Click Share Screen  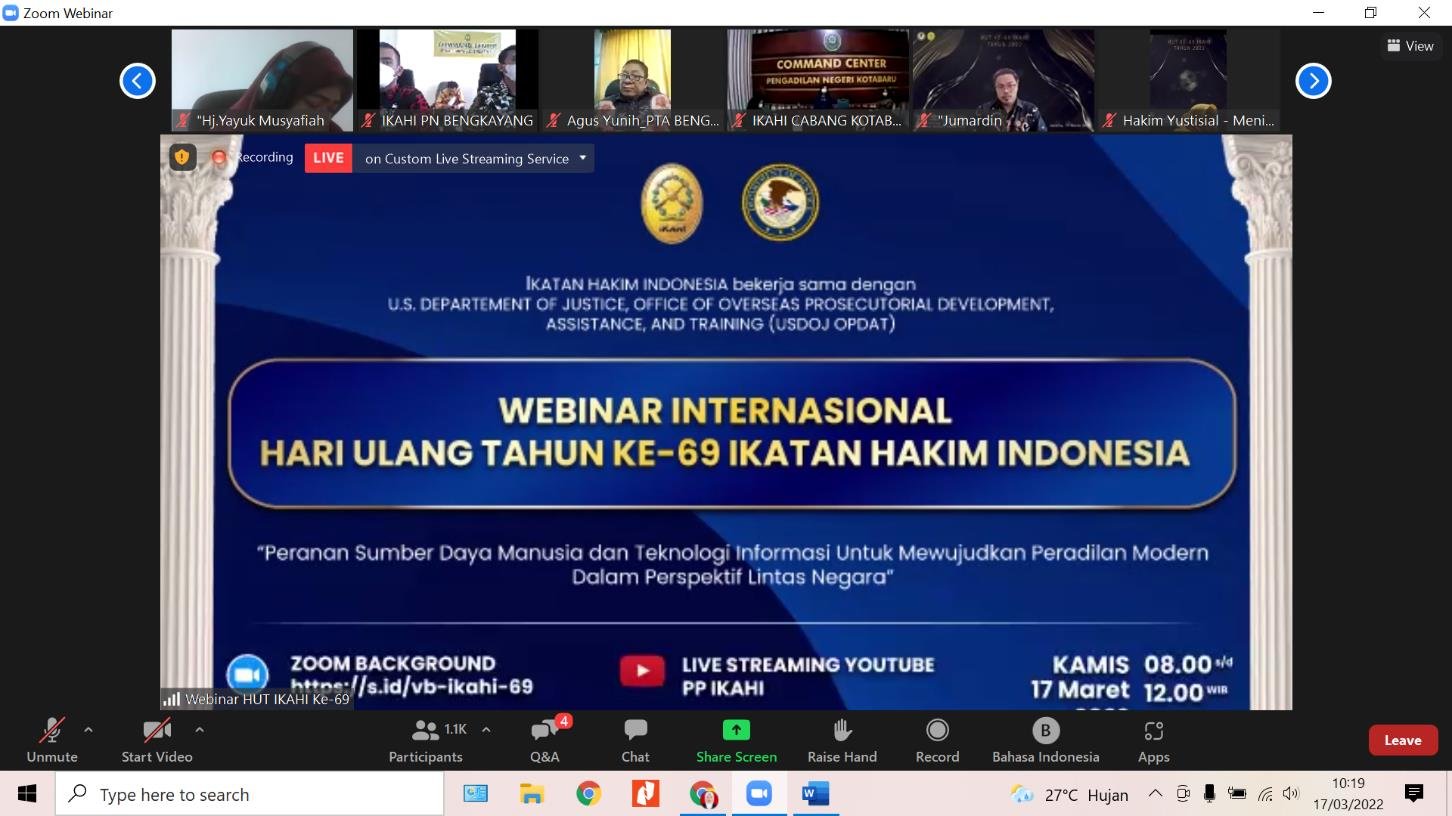[x=736, y=741]
